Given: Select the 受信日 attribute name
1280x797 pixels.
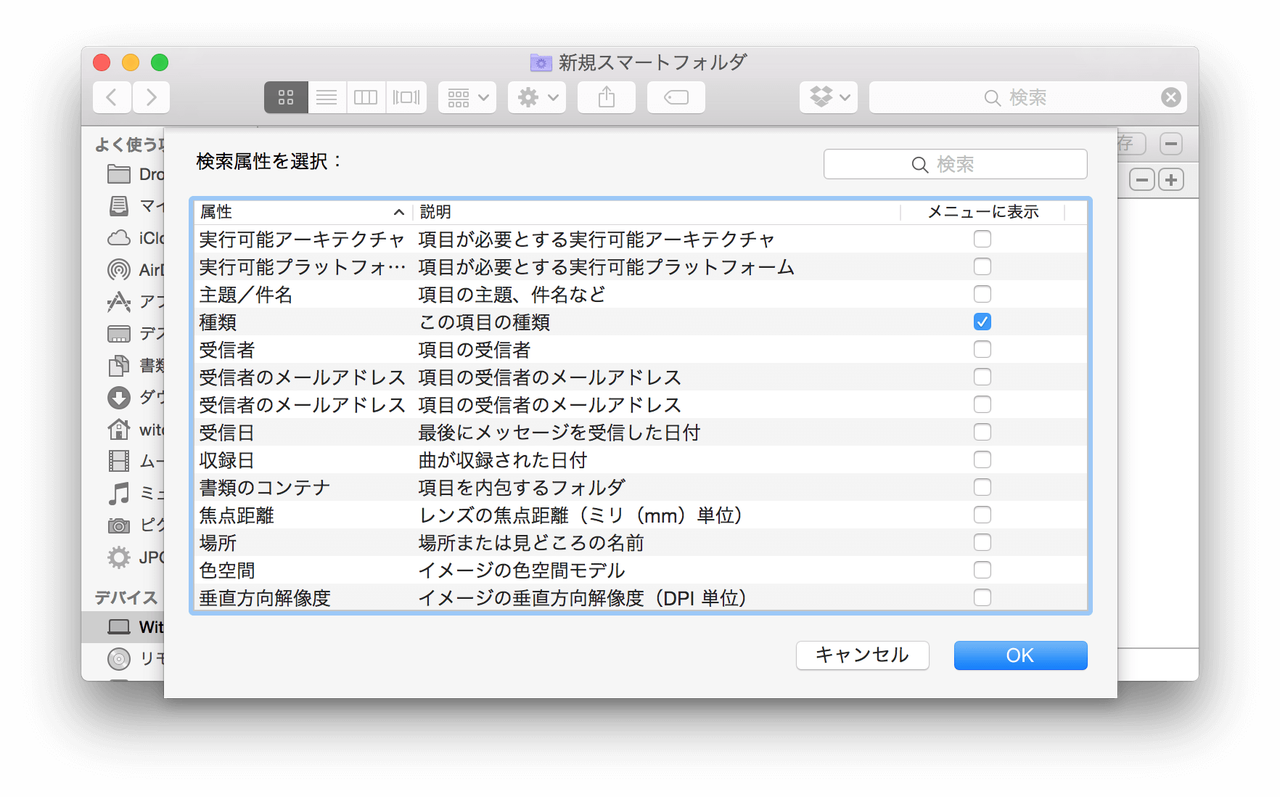Looking at the screenshot, I should tap(227, 433).
